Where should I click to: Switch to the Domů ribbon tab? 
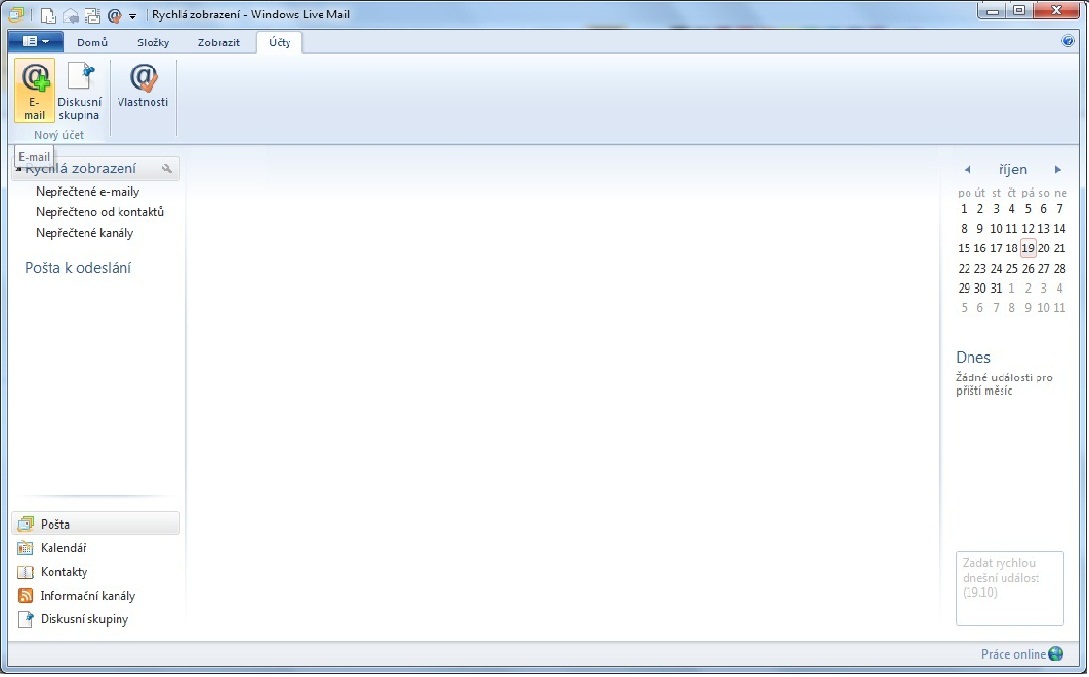tap(92, 43)
